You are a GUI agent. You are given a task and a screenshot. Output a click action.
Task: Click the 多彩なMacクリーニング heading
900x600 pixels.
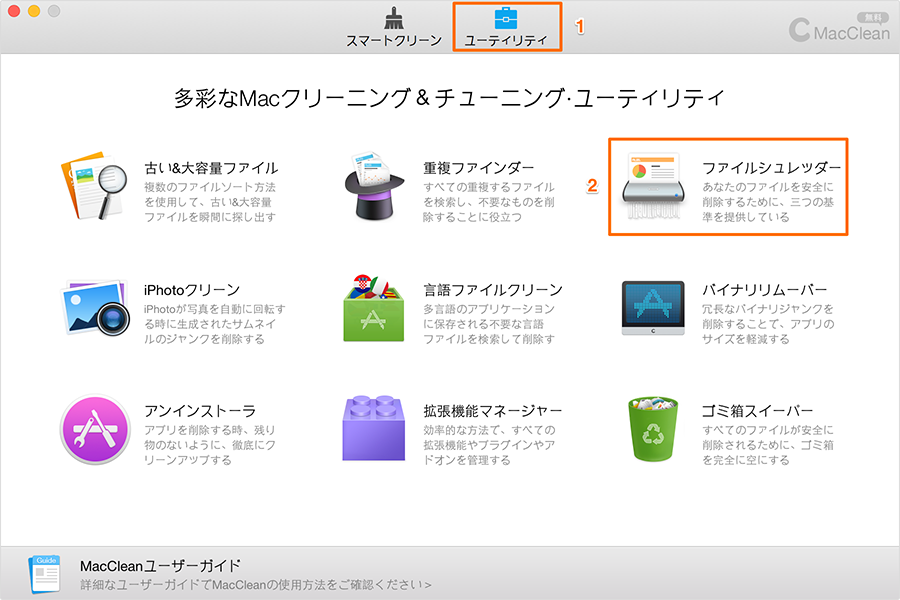(449, 98)
